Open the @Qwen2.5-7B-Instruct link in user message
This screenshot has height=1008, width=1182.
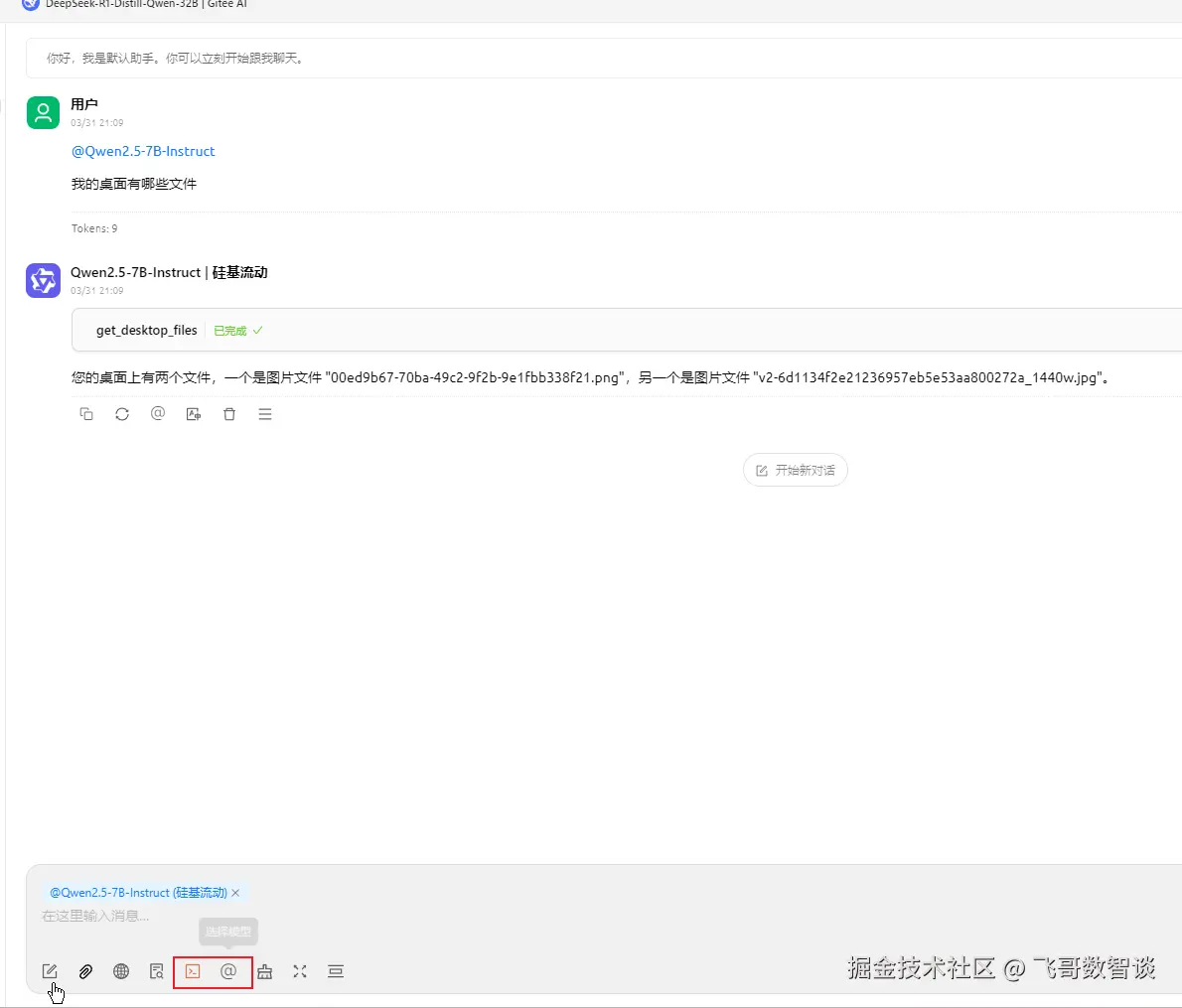tap(143, 151)
